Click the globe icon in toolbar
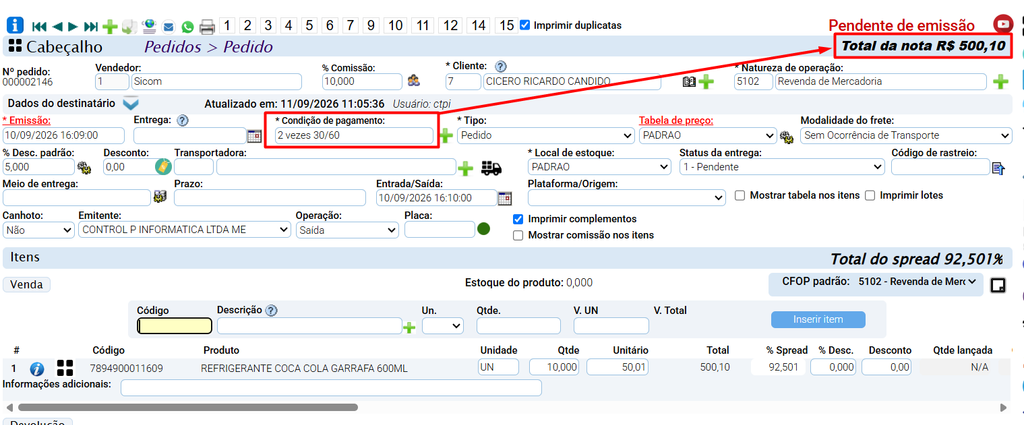The image size is (1024, 425). [150, 26]
